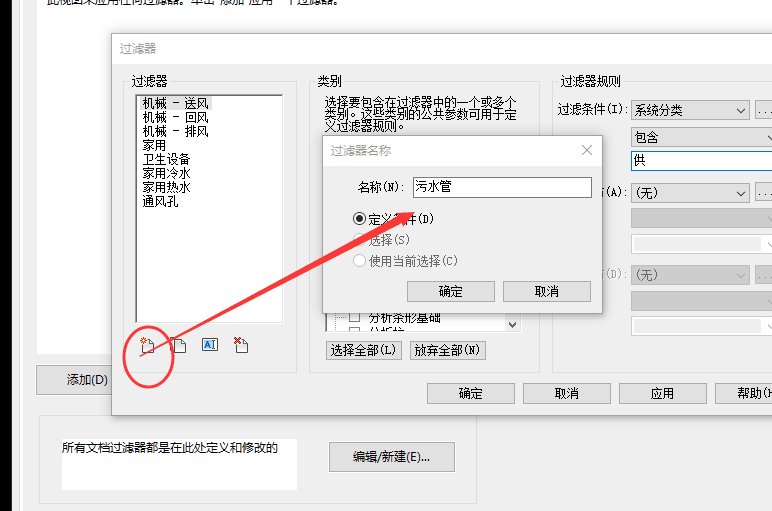Click the 编辑/新建(E)... button
Image resolution: width=772 pixels, height=511 pixels.
point(392,457)
